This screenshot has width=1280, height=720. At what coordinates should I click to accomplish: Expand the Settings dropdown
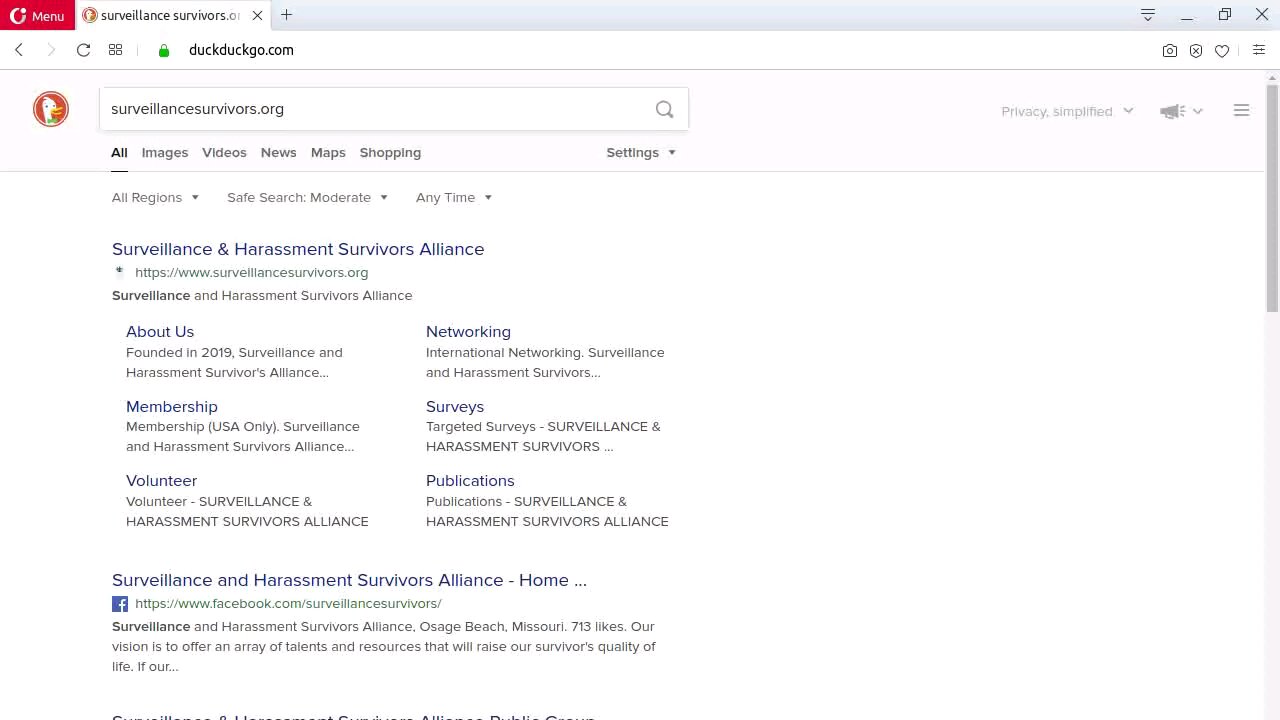(x=641, y=153)
